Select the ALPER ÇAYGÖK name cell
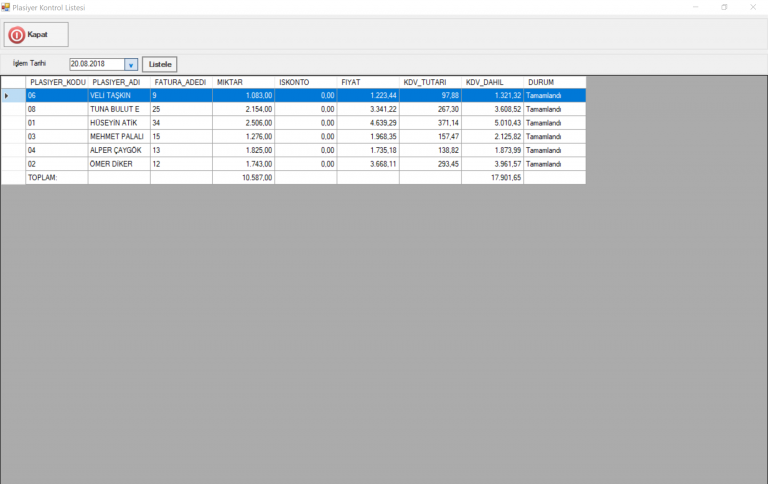The width and height of the screenshot is (768, 484). pyautogui.click(x=118, y=150)
